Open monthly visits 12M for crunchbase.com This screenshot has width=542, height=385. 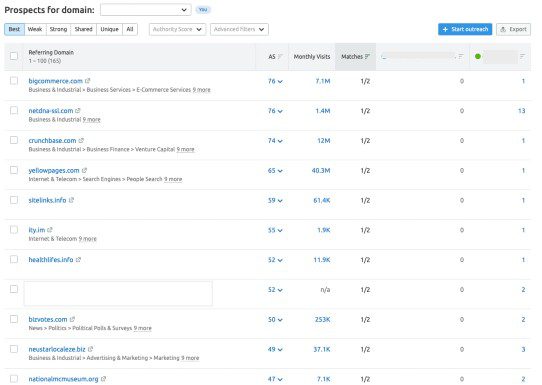[x=324, y=141]
